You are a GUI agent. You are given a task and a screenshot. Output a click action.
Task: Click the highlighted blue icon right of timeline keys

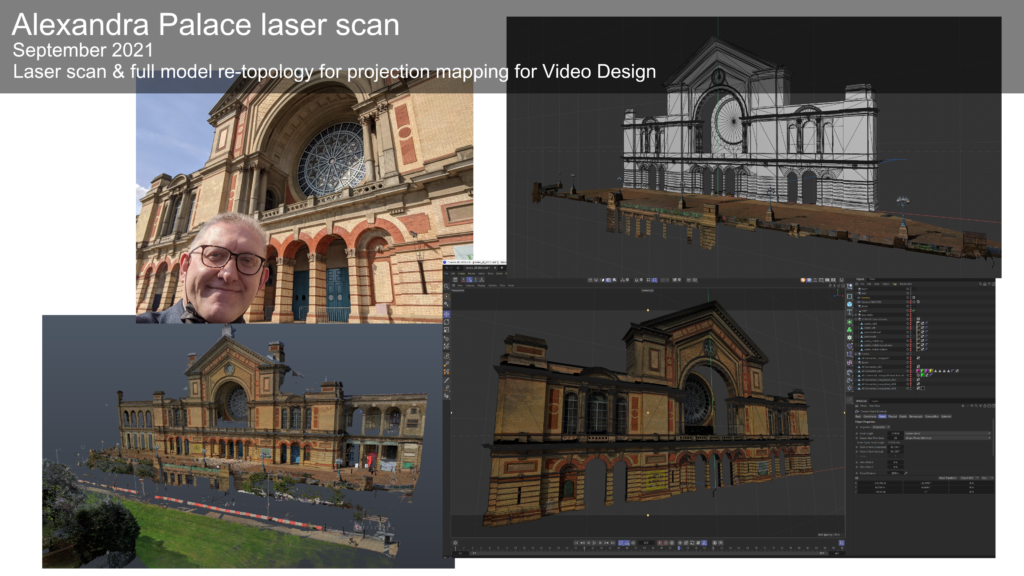coord(704,543)
